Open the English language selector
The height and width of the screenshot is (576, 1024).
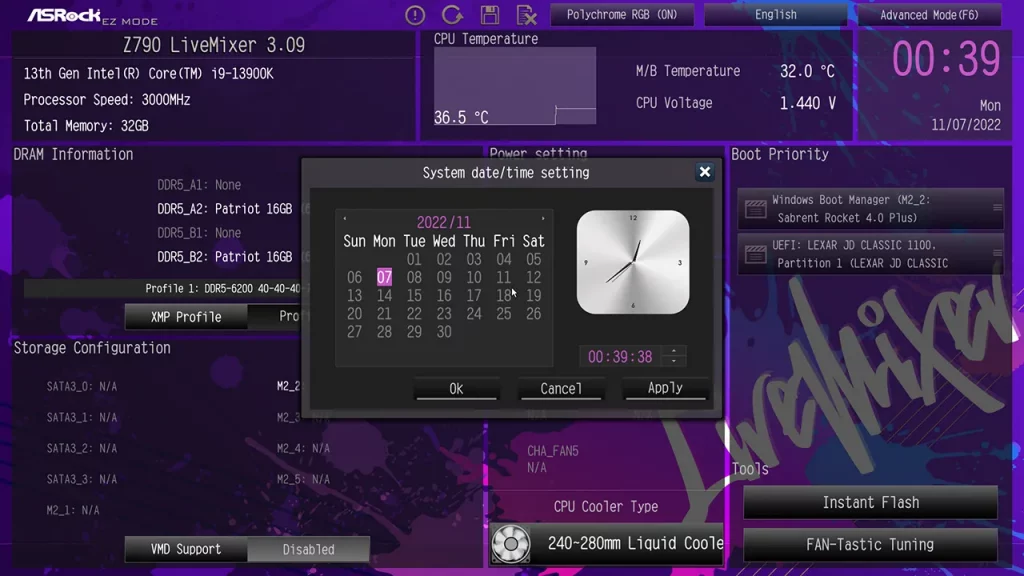tap(775, 14)
